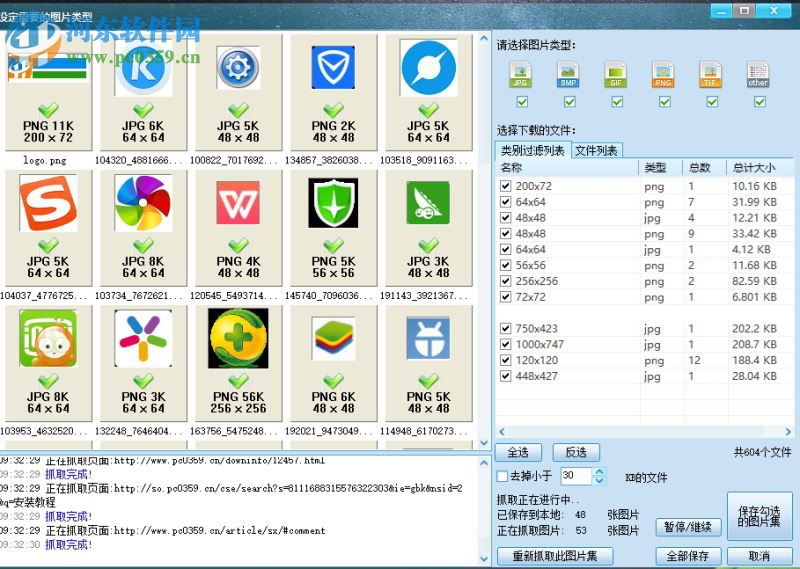Click the 重新抓取此图片集 button

click(555, 556)
